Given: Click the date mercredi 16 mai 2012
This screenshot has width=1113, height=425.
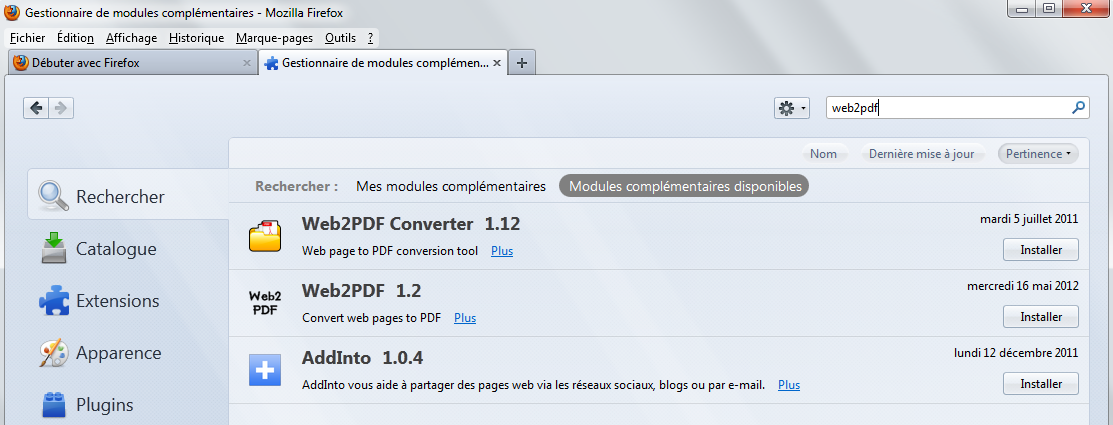Looking at the screenshot, I should 1023,287.
